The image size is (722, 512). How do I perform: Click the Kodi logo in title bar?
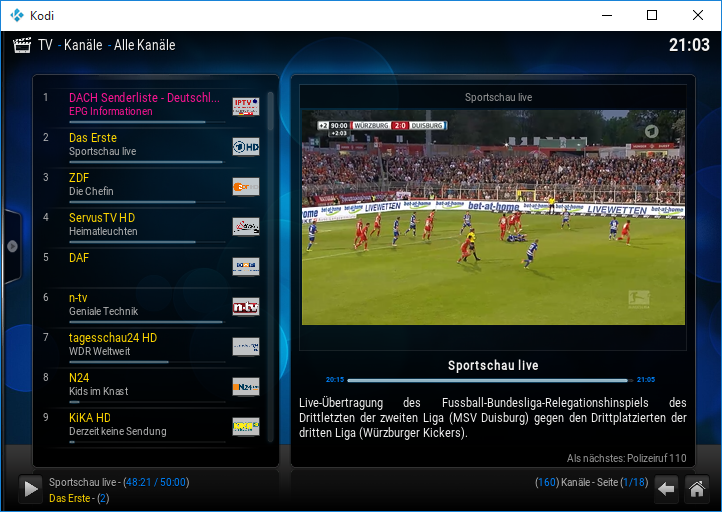[x=17, y=15]
